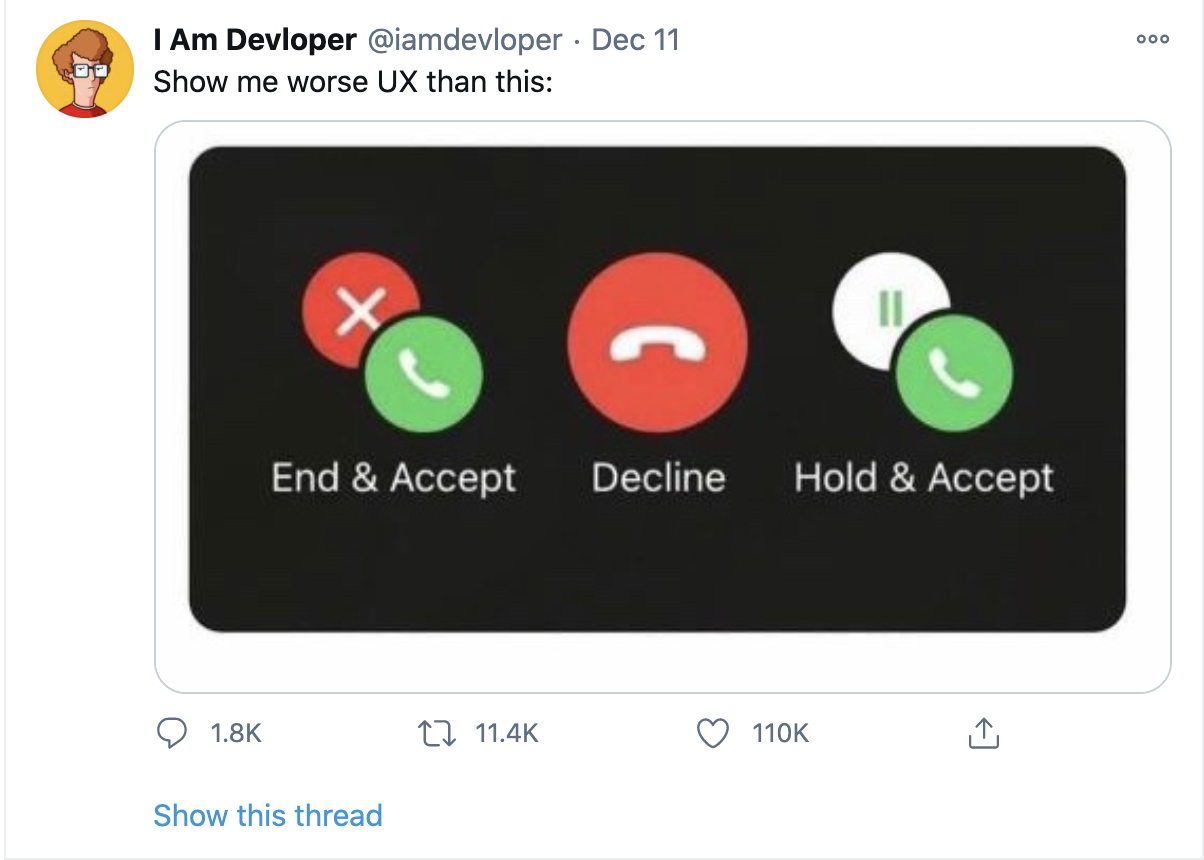Click the retweet icon
Image resolution: width=1204 pixels, height=860 pixels.
pos(437,733)
